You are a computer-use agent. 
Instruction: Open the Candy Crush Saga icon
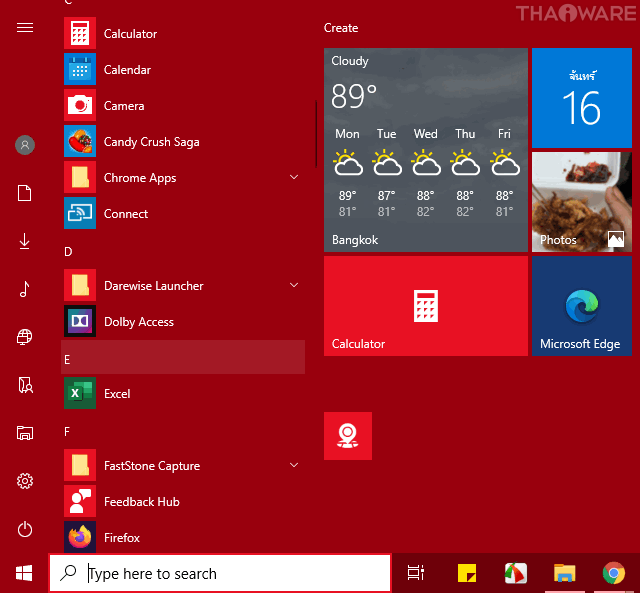(80, 141)
